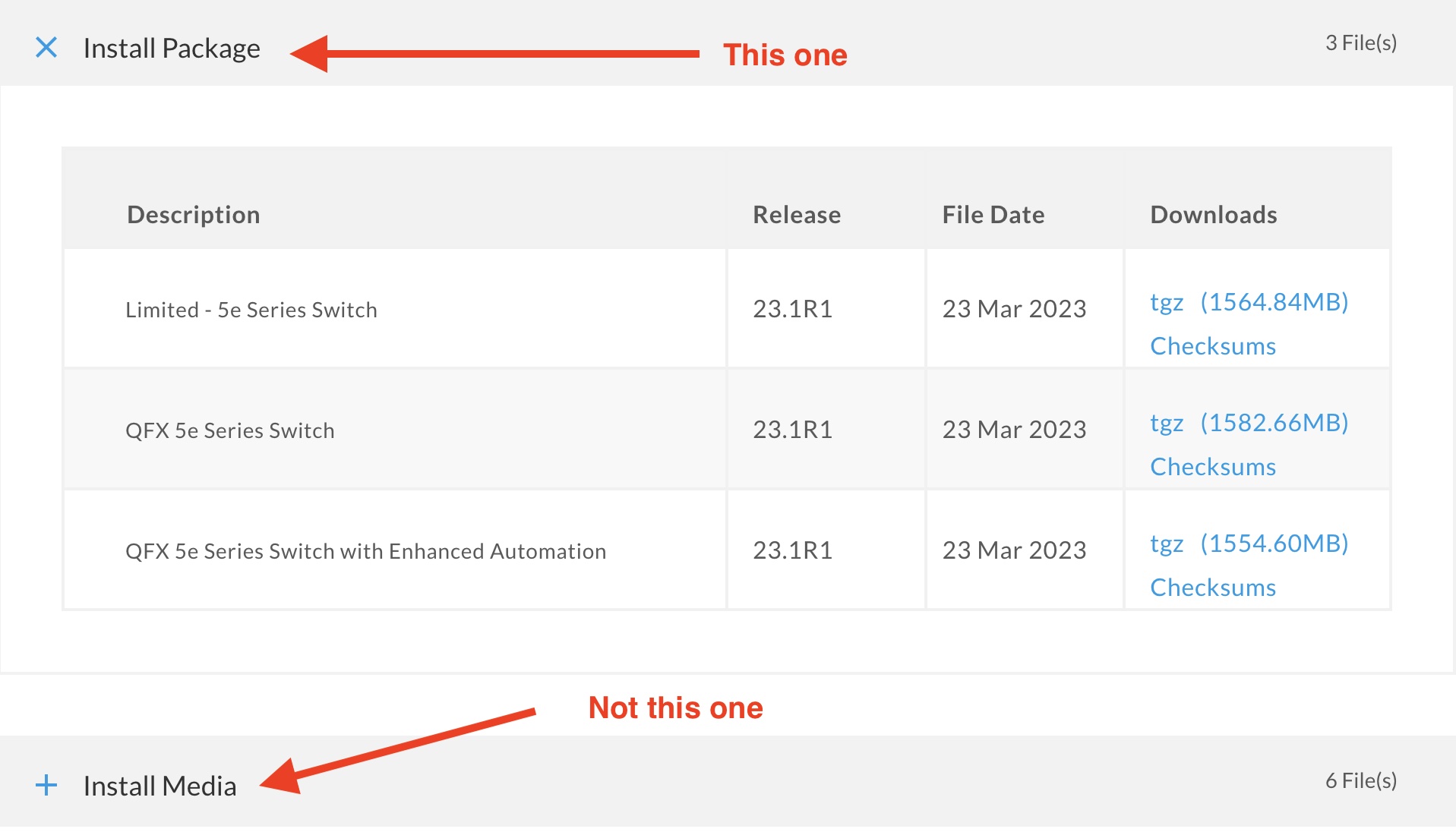Viewport: 1456px width, 832px height.
Task: Select the Limited - 5e Series Switch row description
Action: tap(251, 310)
